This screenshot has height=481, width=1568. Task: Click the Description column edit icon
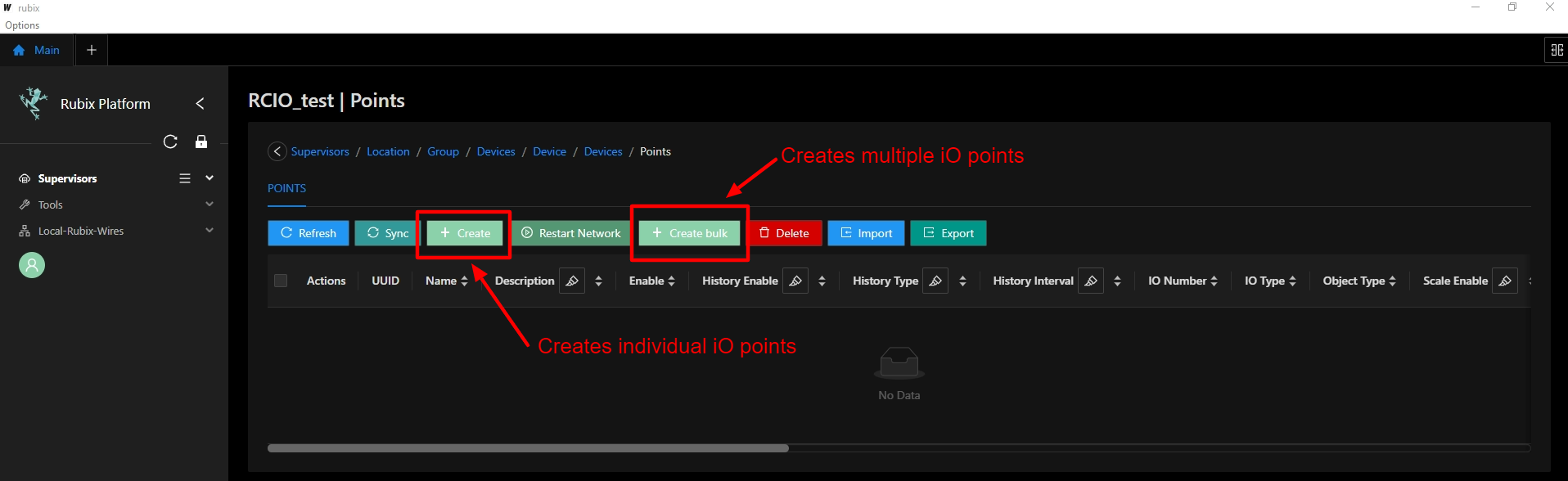(x=572, y=281)
